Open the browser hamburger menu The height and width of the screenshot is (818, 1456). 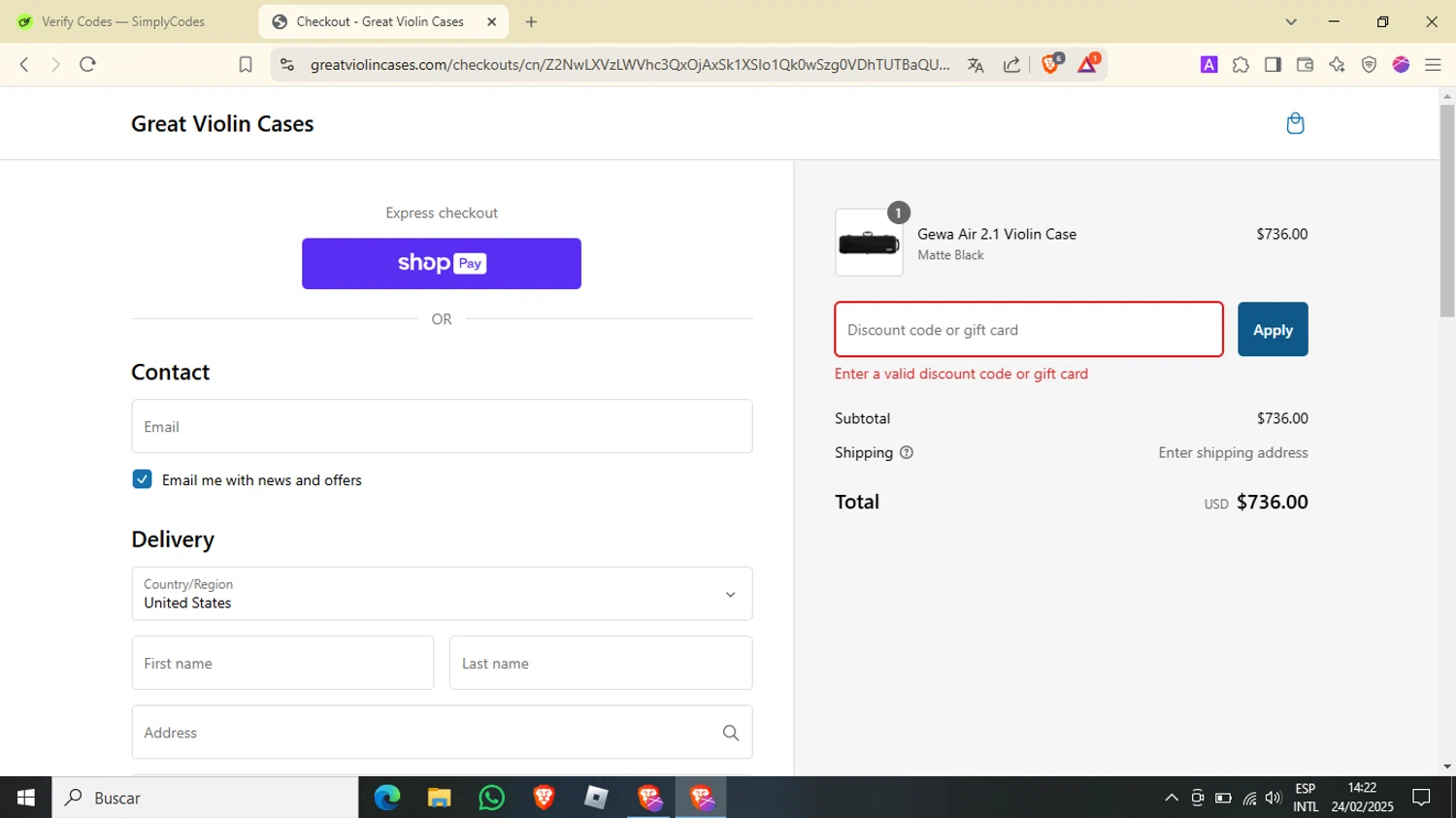[x=1433, y=65]
